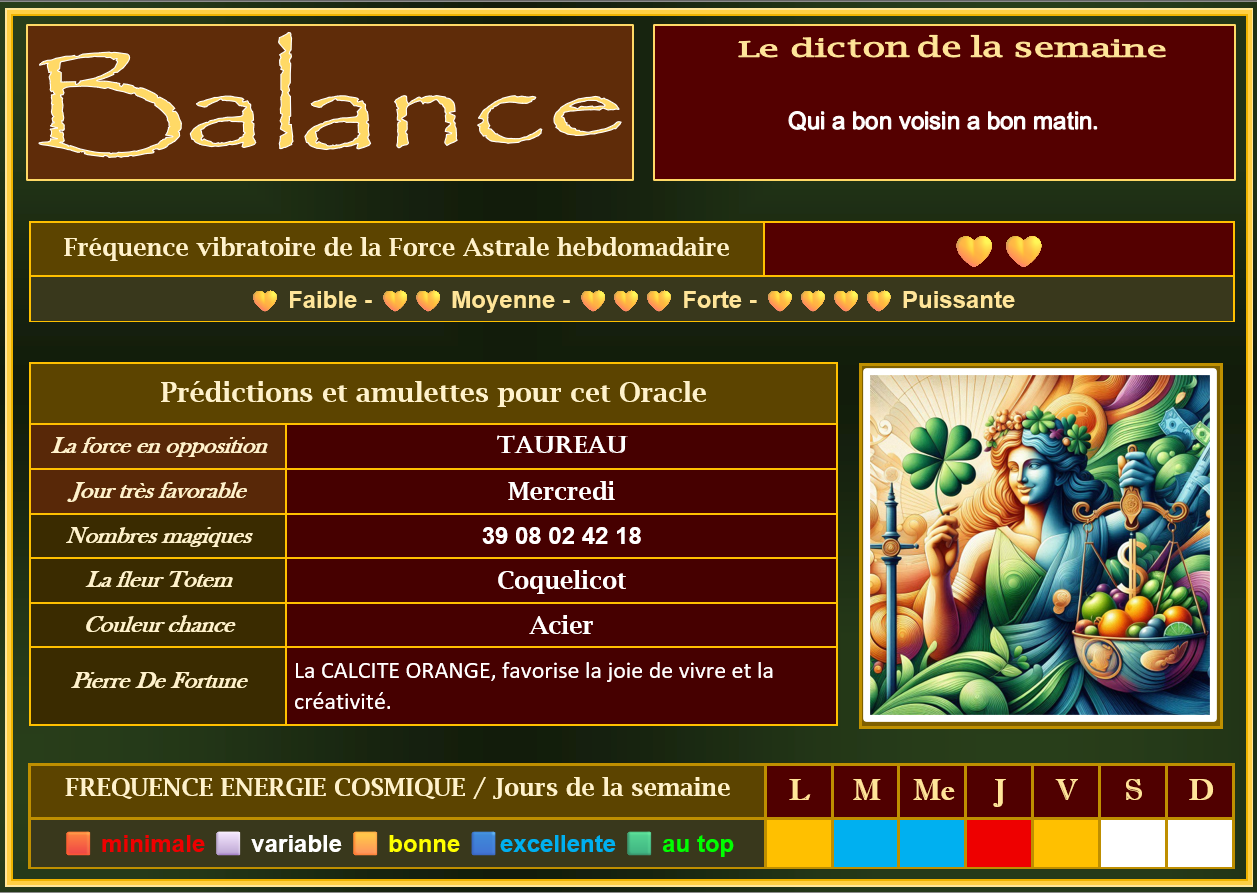Click the hearts before the Moyenne label
Image resolution: width=1257 pixels, height=893 pixels.
pos(411,300)
